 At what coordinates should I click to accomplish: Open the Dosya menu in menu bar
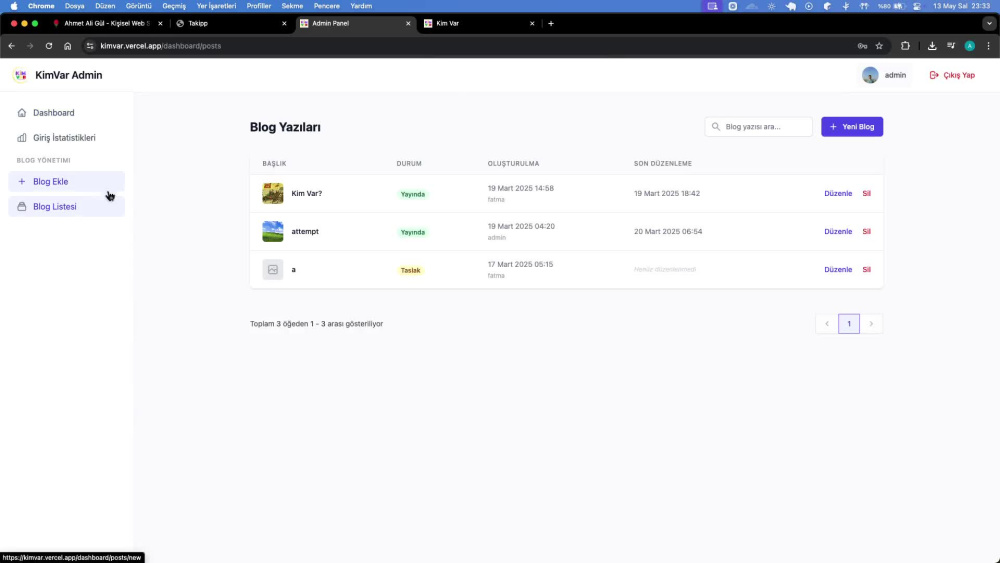(75, 6)
